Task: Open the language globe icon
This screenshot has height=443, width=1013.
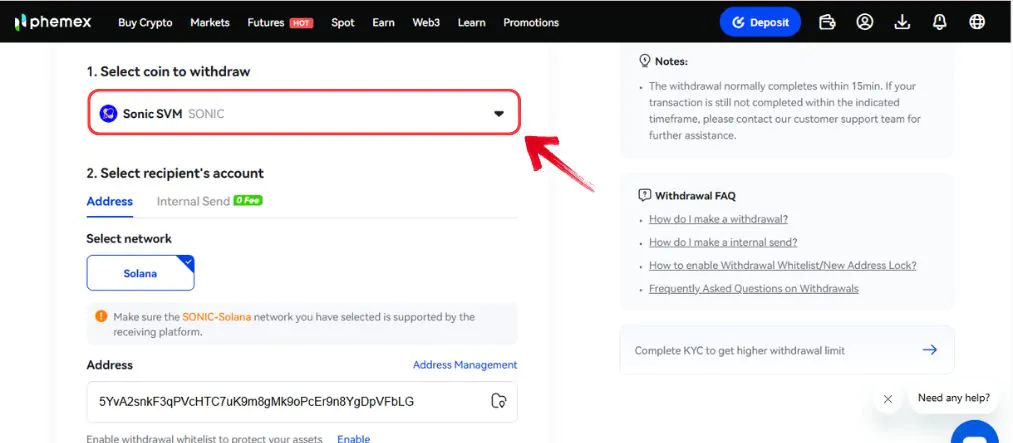Action: pos(977,22)
